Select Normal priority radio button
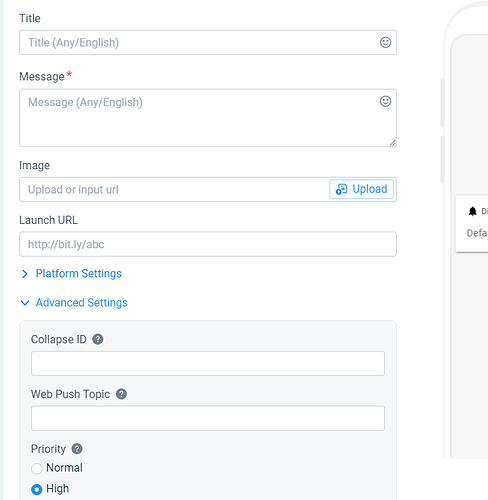 pos(37,468)
